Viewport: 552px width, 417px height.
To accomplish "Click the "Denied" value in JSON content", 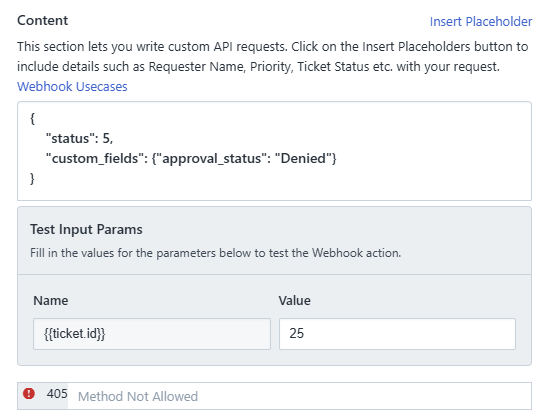I will [x=303, y=159].
